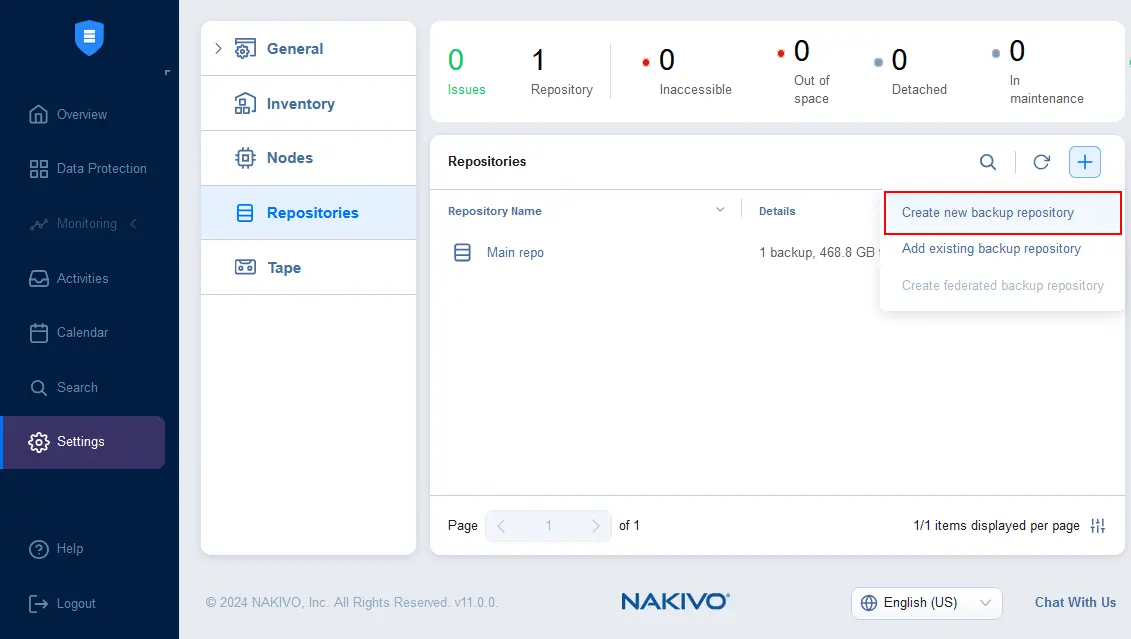The height and width of the screenshot is (639, 1131).
Task: Click the Settings gear icon
Action: (38, 442)
